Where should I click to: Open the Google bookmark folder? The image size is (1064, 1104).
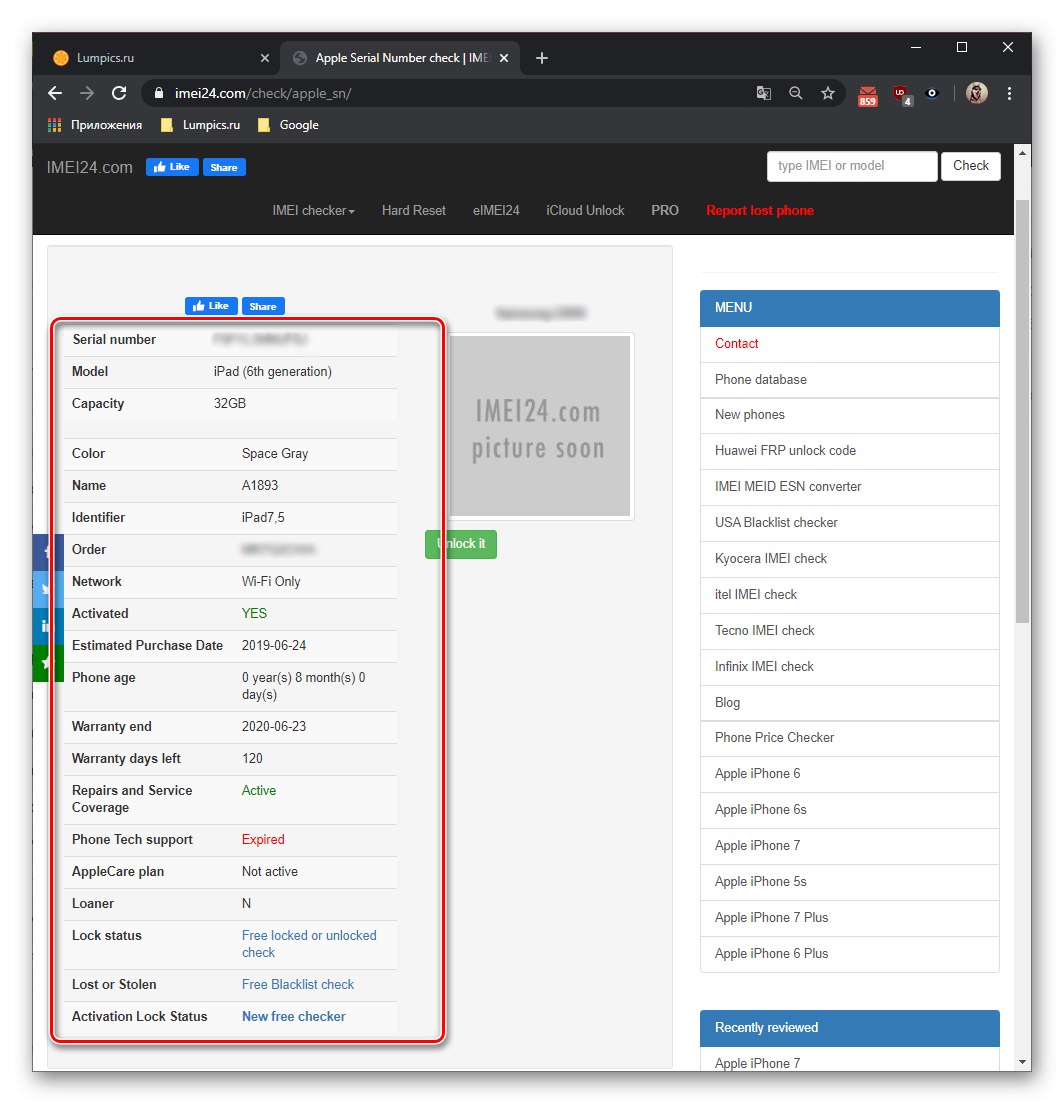[288, 125]
